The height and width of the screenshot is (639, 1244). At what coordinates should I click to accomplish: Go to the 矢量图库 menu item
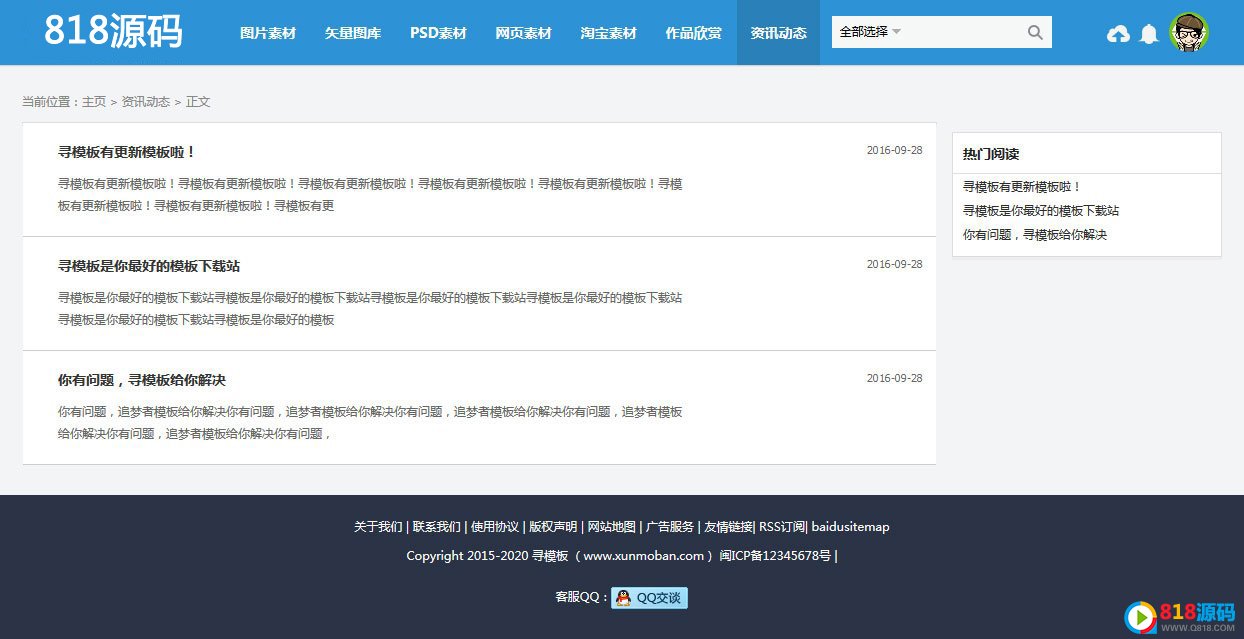click(353, 33)
